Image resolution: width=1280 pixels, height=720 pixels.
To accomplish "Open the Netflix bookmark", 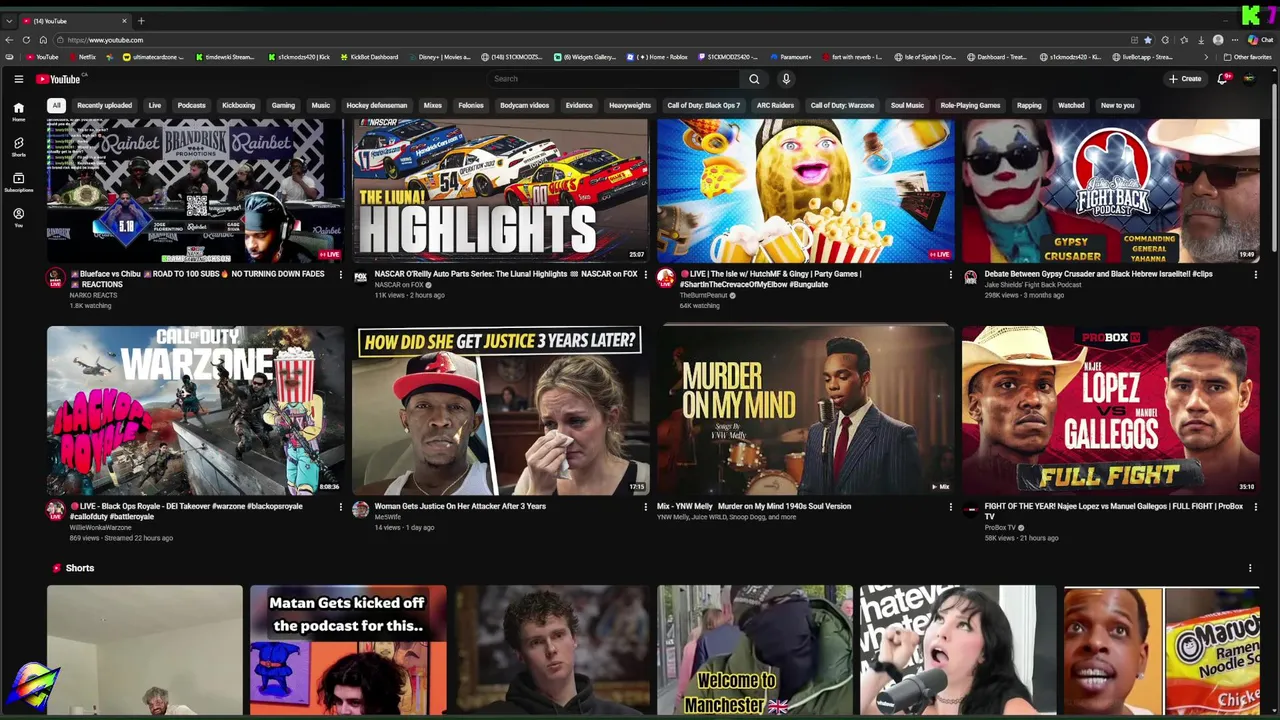I will [82, 57].
